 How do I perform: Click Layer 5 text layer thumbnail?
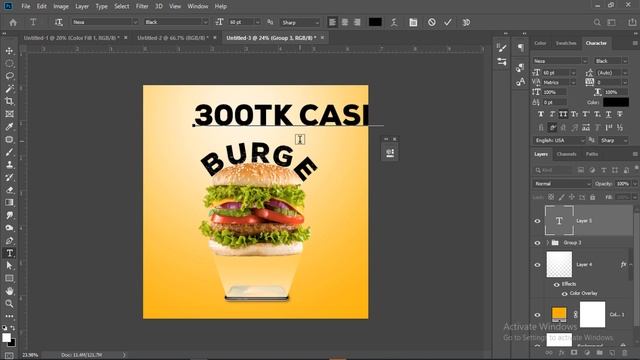pos(559,221)
